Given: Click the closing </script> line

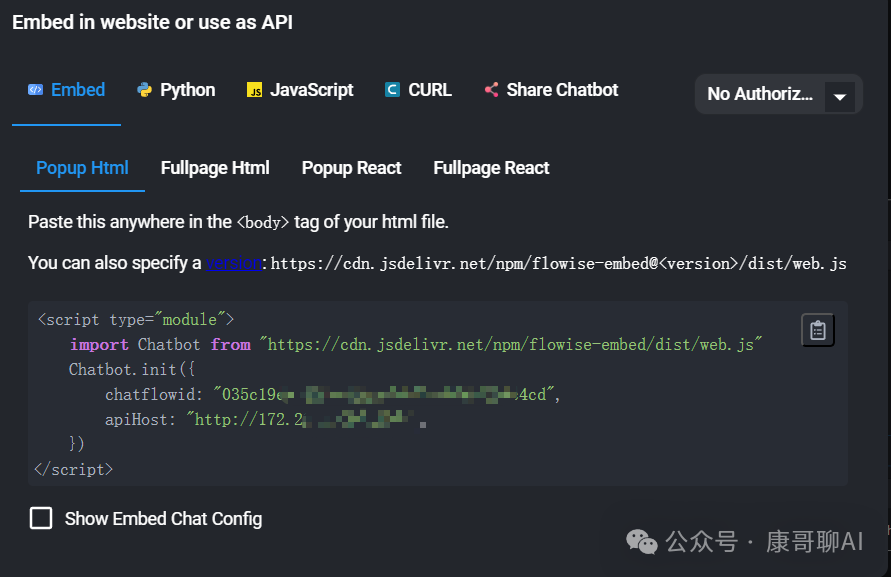Looking at the screenshot, I should pyautogui.click(x=74, y=470).
